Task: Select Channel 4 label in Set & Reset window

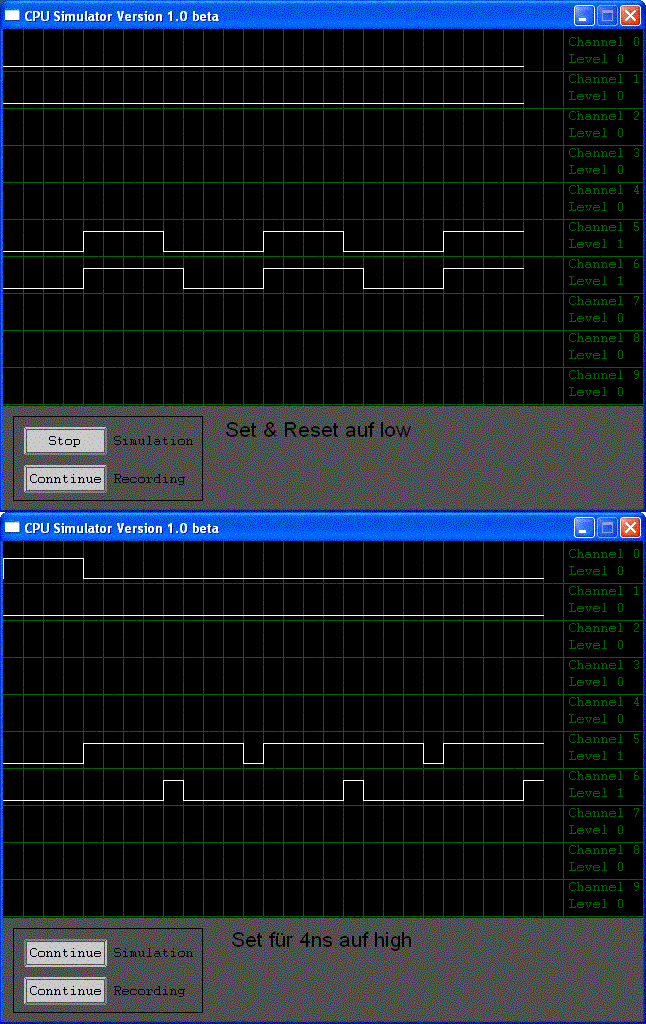Action: tap(604, 190)
